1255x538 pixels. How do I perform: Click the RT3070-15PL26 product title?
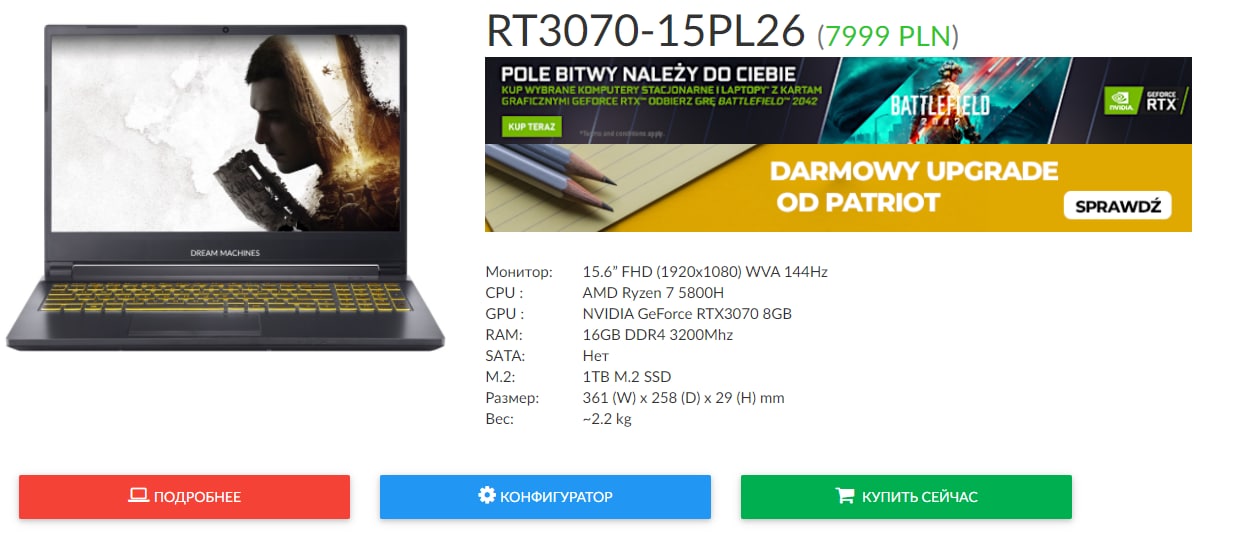[645, 32]
